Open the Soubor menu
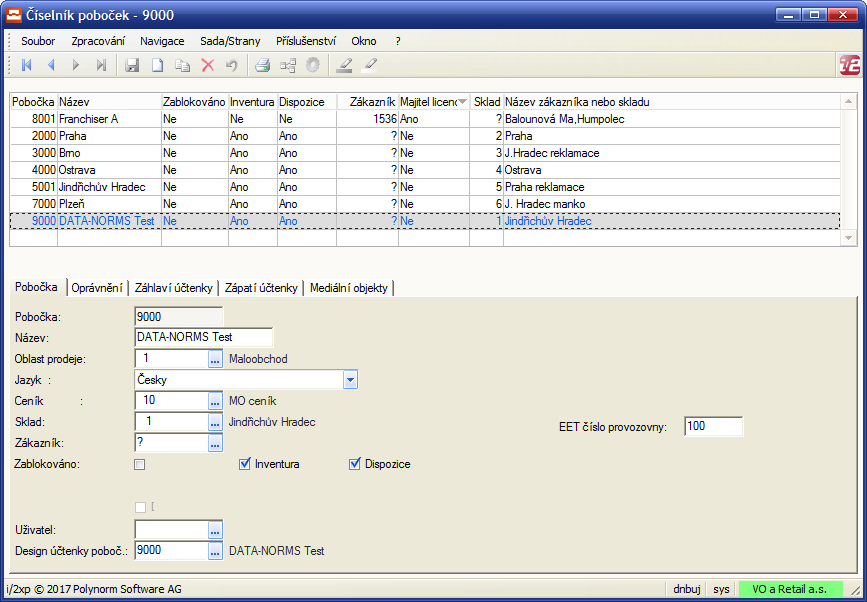This screenshot has height=602, width=867. coord(38,41)
